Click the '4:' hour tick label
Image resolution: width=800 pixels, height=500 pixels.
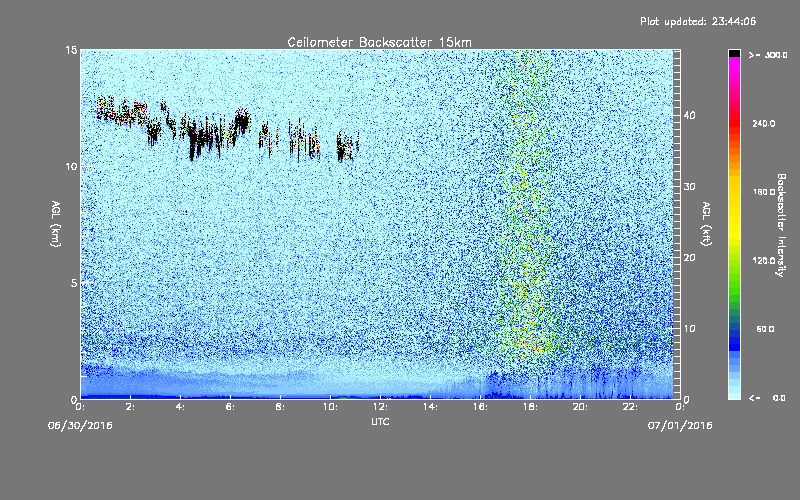tap(180, 407)
